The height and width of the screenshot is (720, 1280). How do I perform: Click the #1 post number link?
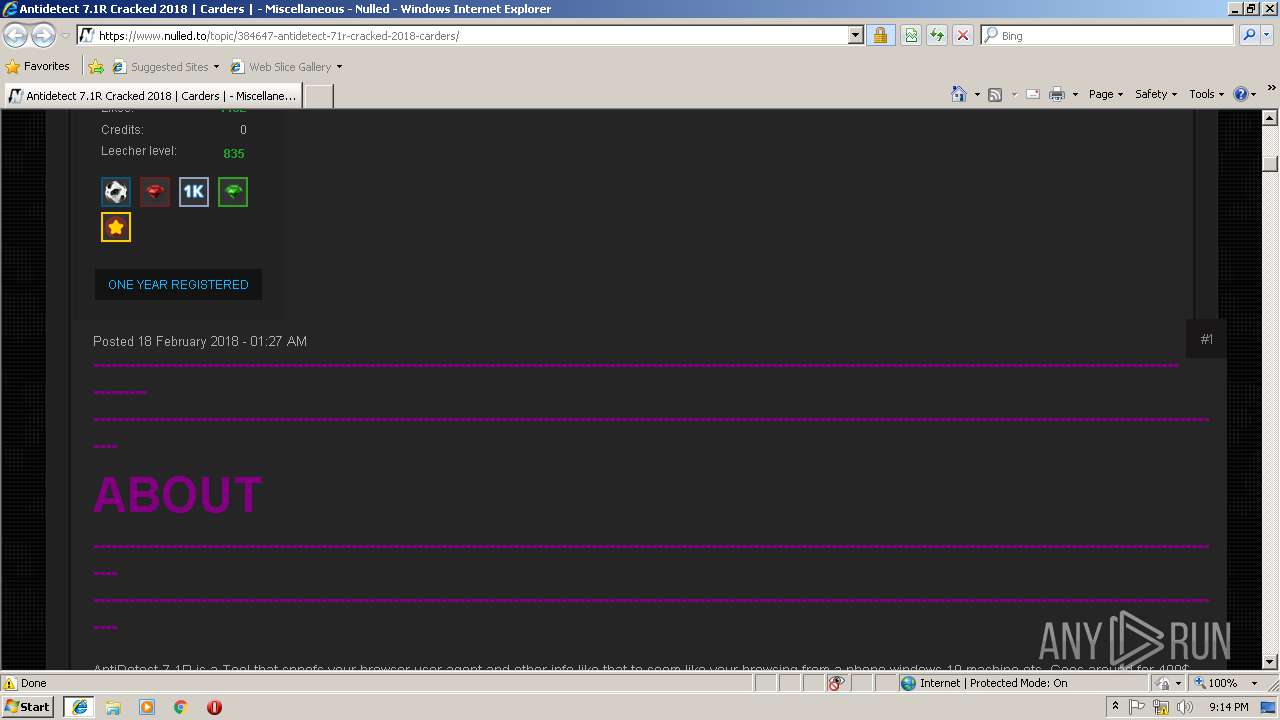tap(1207, 339)
